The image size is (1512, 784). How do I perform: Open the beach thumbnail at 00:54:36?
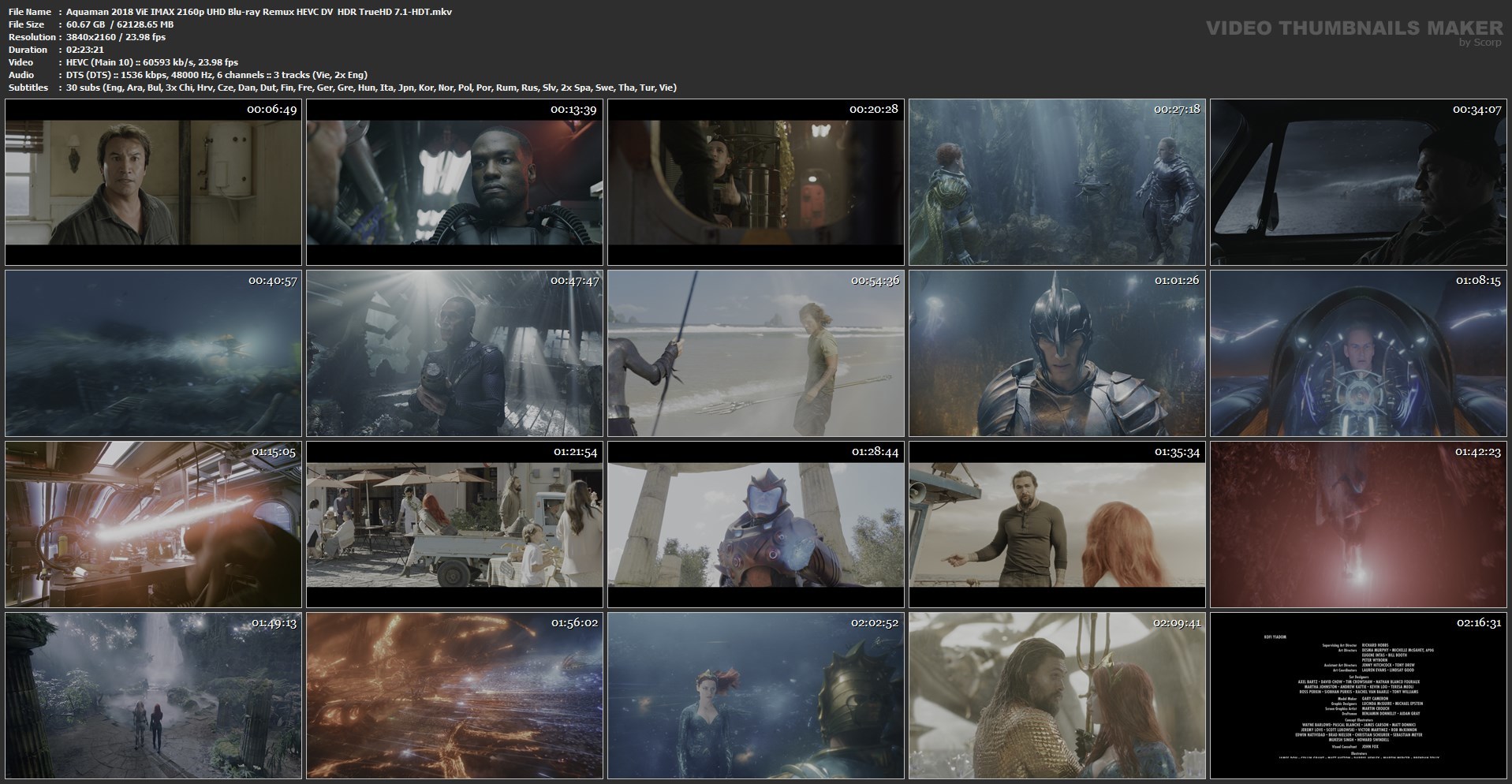[756, 353]
